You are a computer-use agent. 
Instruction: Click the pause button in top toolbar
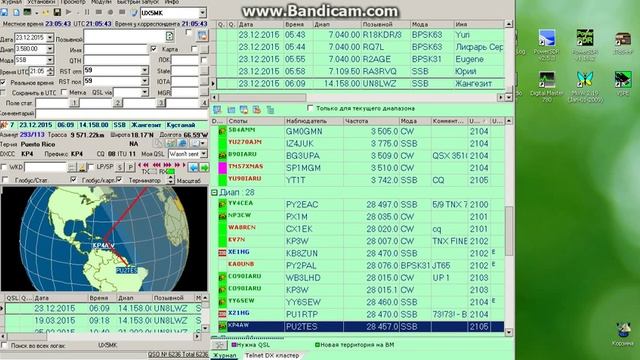[87, 12]
